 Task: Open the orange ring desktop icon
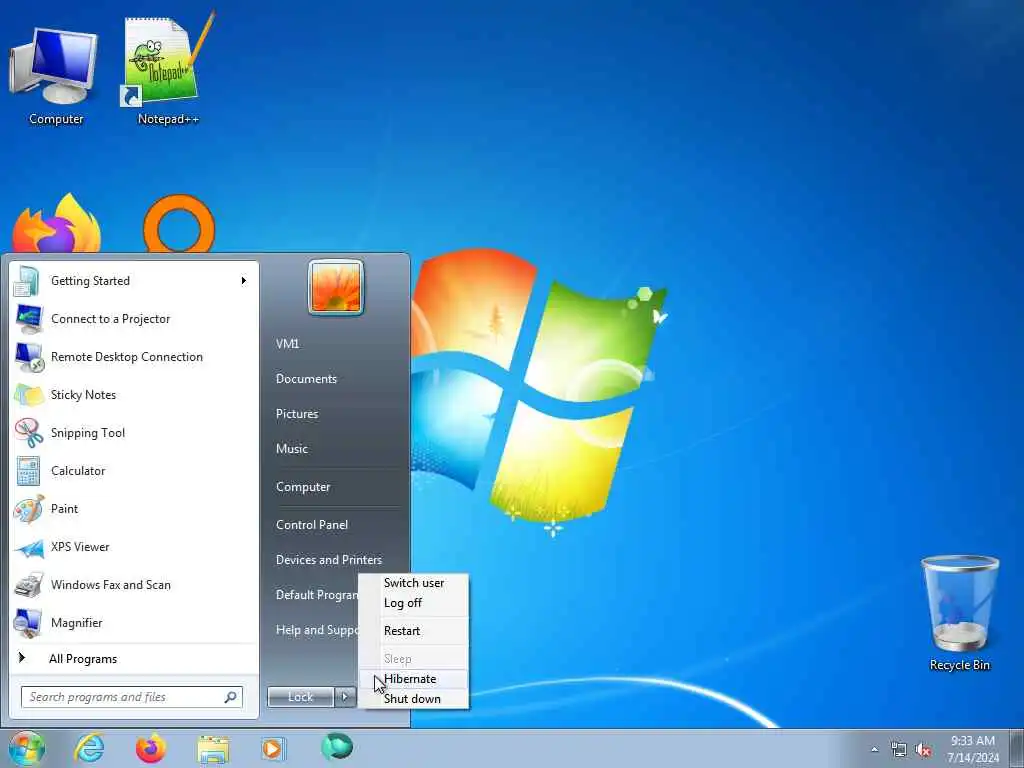(x=179, y=223)
